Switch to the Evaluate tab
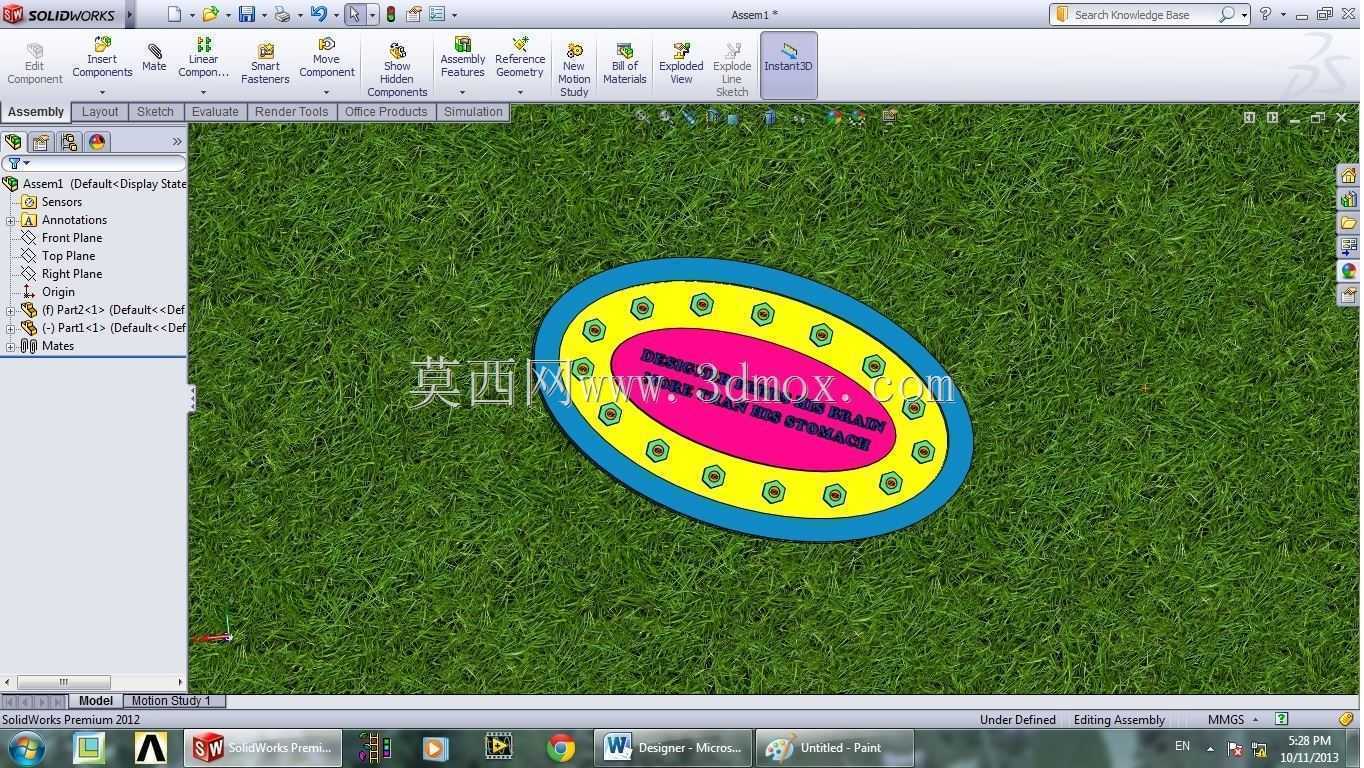 (215, 112)
